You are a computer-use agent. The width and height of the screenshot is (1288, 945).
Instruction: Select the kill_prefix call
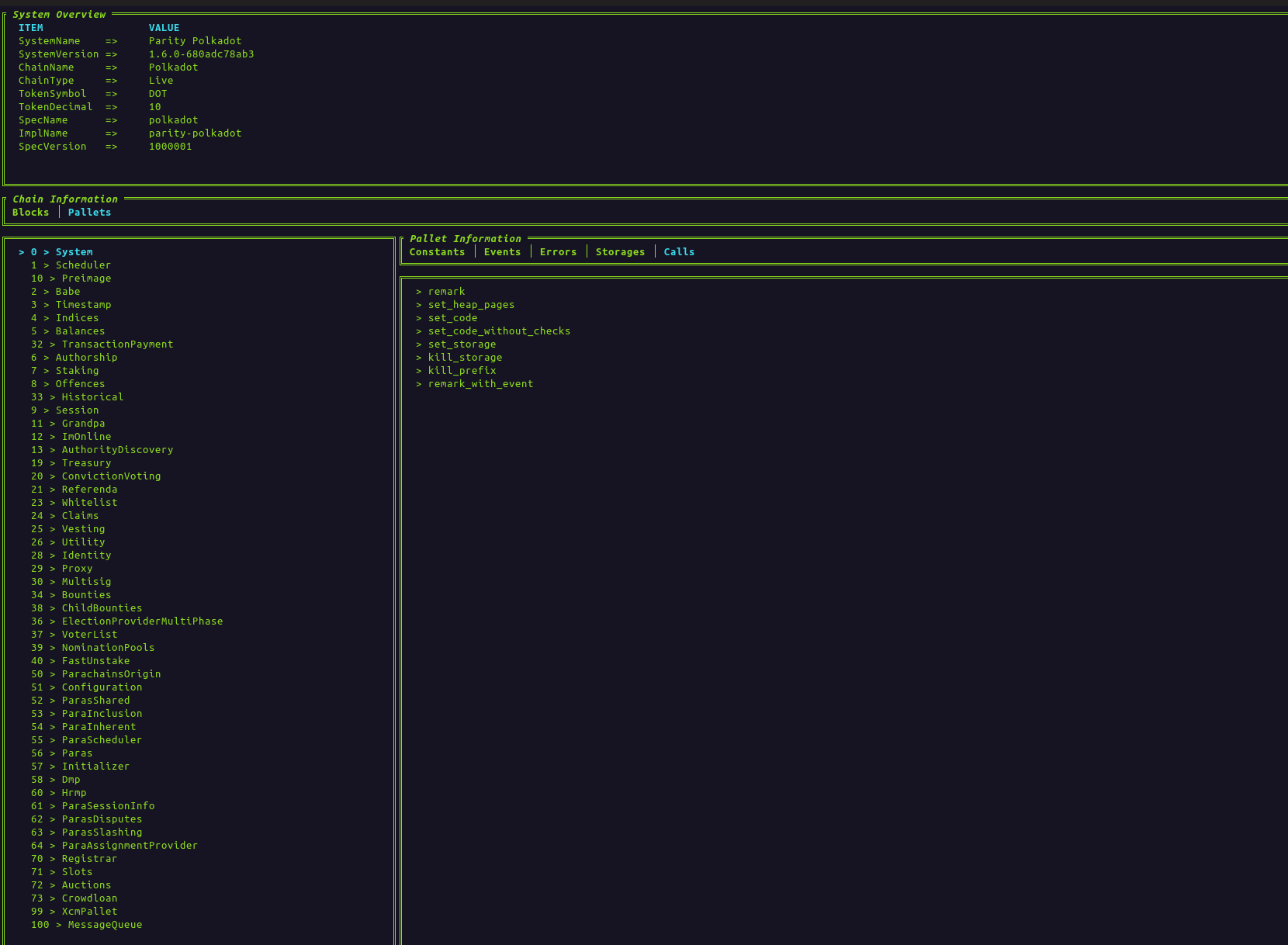pyautogui.click(x=455, y=371)
